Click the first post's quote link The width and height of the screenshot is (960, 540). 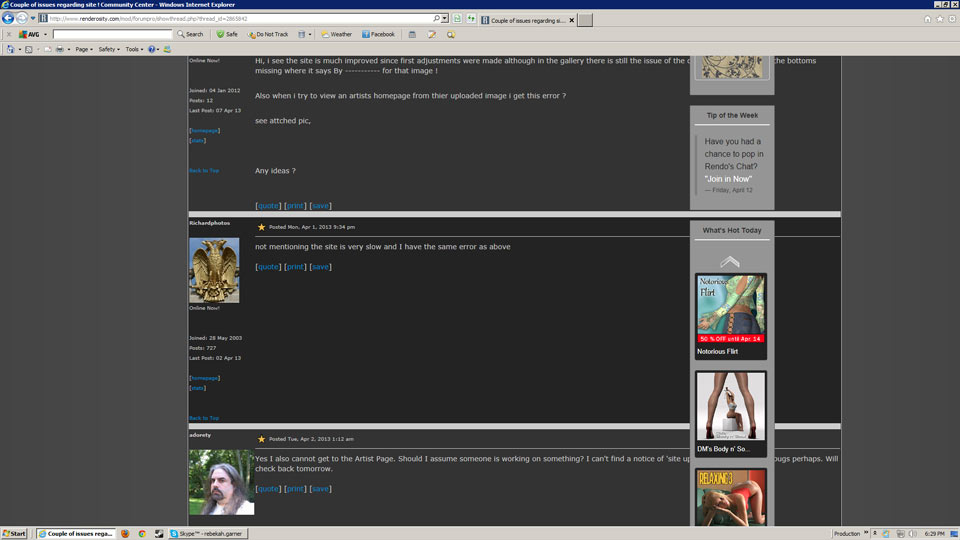click(x=268, y=206)
